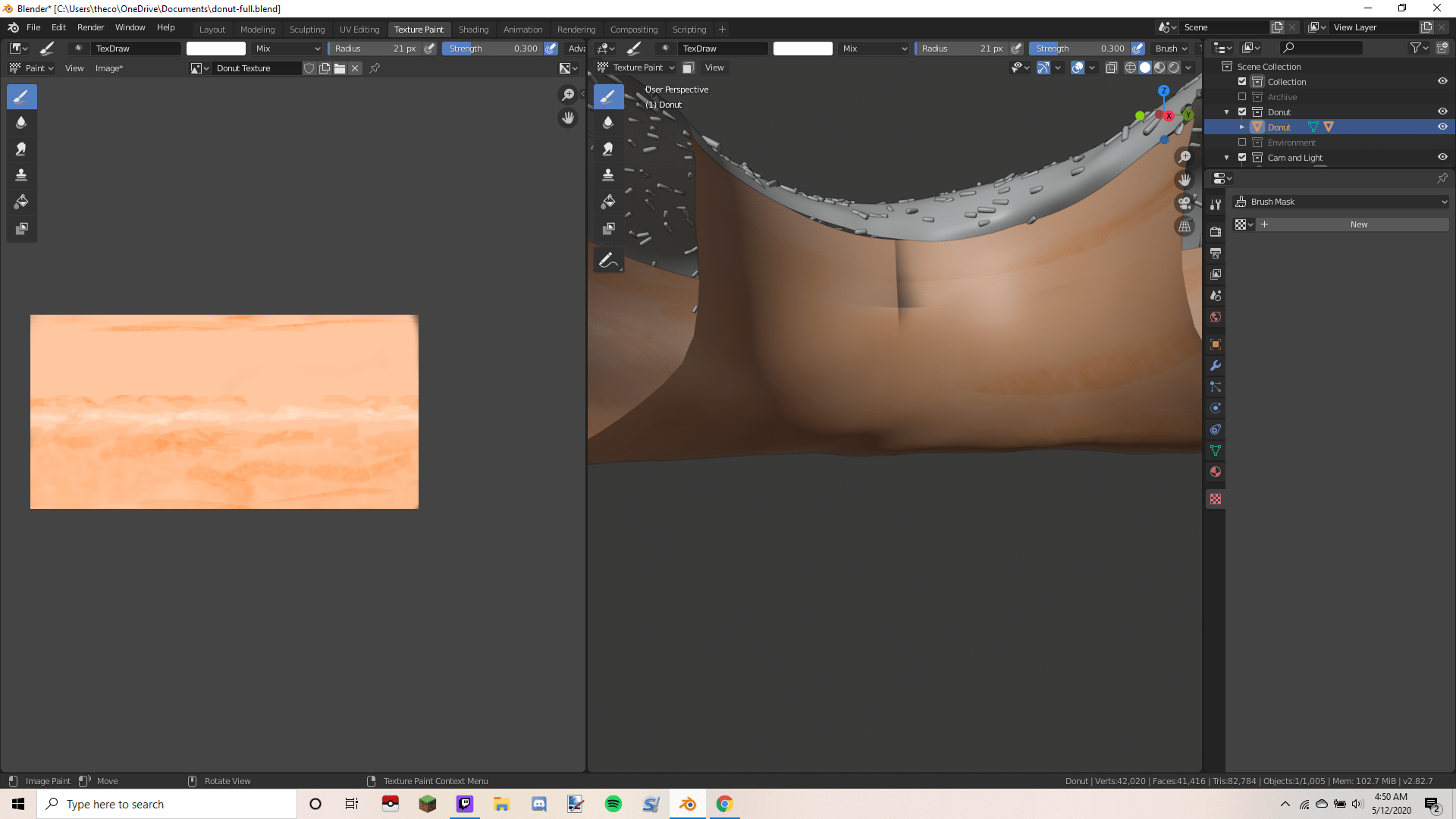1456x819 pixels.
Task: Select the Clone tool
Action: (21, 175)
